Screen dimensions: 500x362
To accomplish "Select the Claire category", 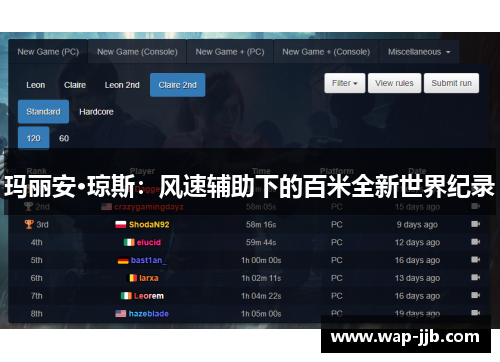I will (75, 85).
